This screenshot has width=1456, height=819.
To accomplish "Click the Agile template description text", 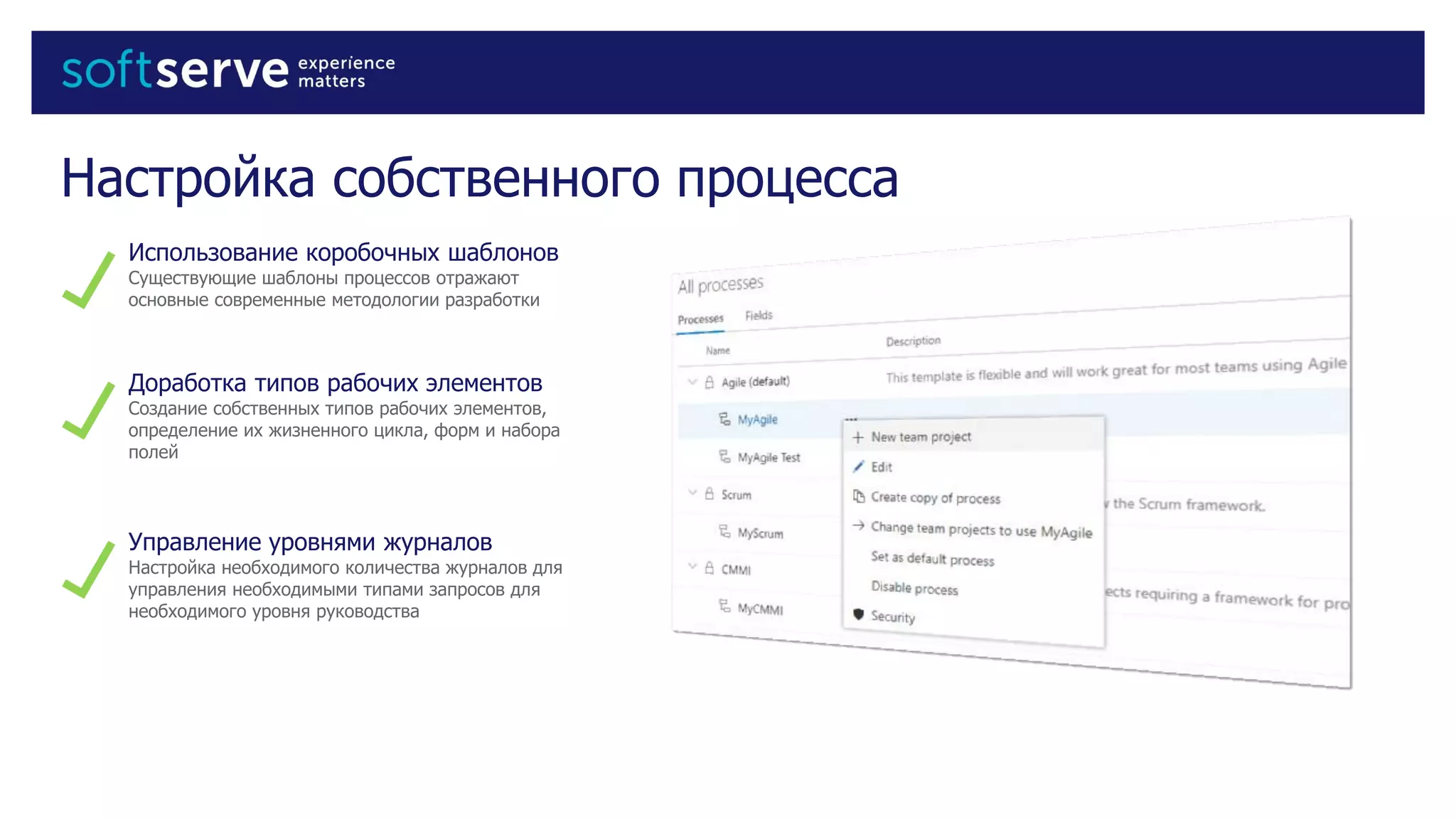I will [x=1116, y=370].
